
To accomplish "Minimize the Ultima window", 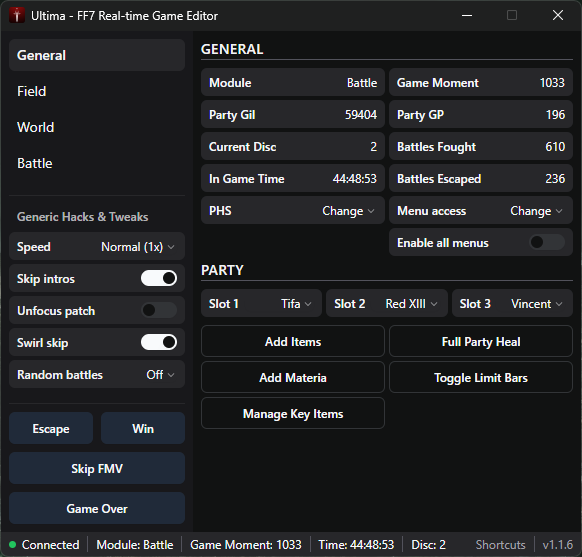I will tap(467, 16).
